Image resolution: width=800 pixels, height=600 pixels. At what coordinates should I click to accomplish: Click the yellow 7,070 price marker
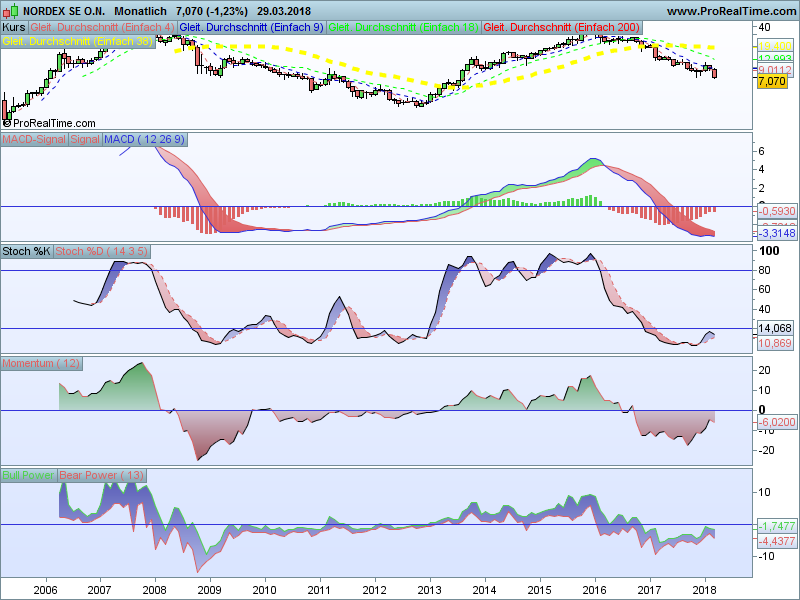[x=772, y=81]
